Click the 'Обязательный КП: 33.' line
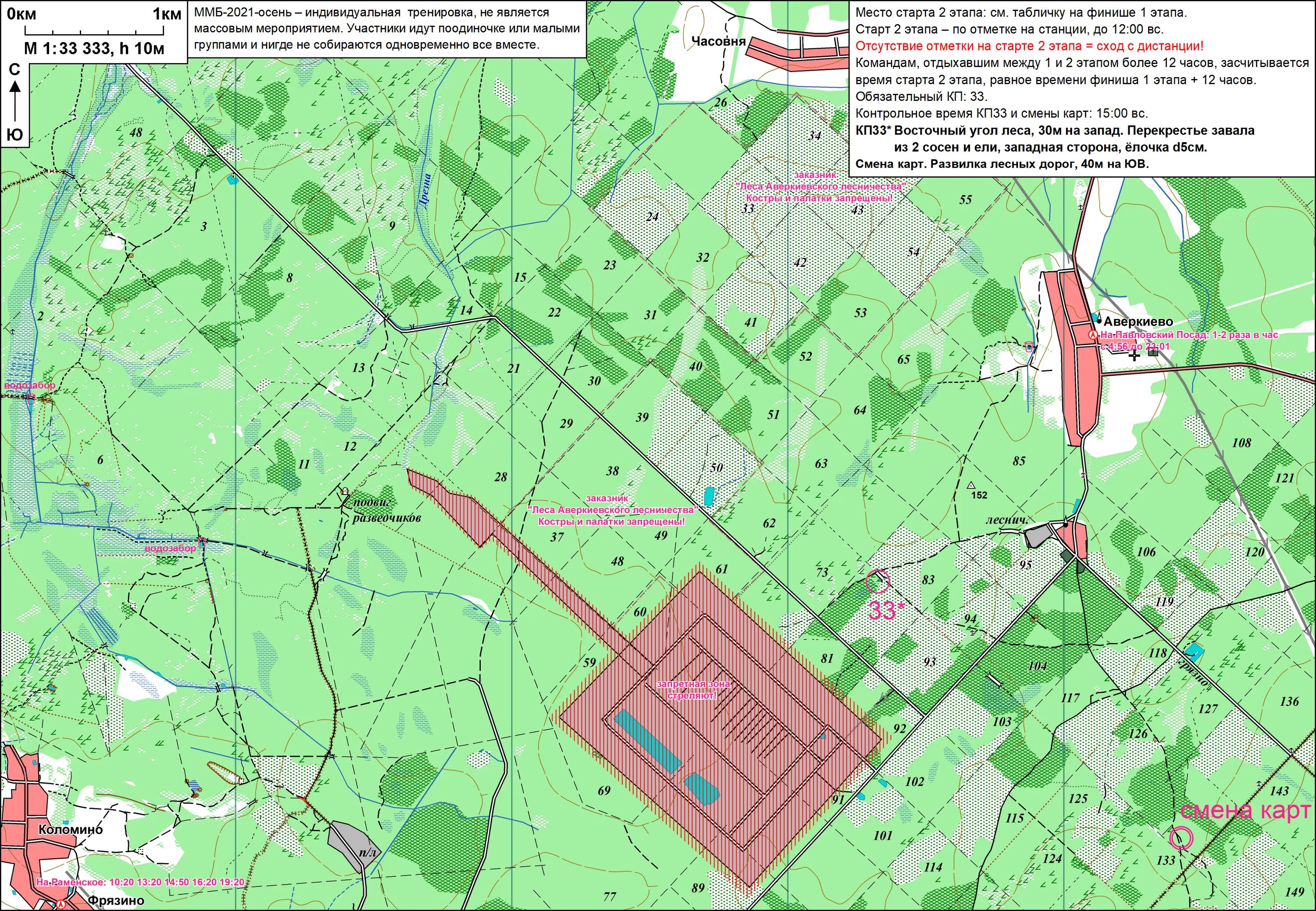Viewport: 1316px width, 911px height. click(922, 96)
